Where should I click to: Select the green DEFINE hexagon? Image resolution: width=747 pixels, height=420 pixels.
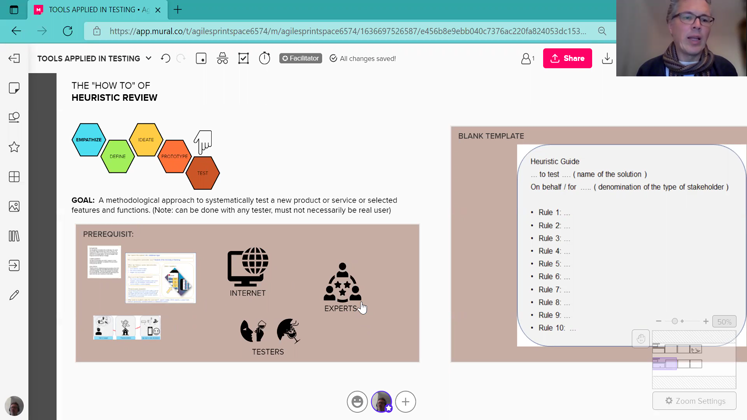point(117,156)
